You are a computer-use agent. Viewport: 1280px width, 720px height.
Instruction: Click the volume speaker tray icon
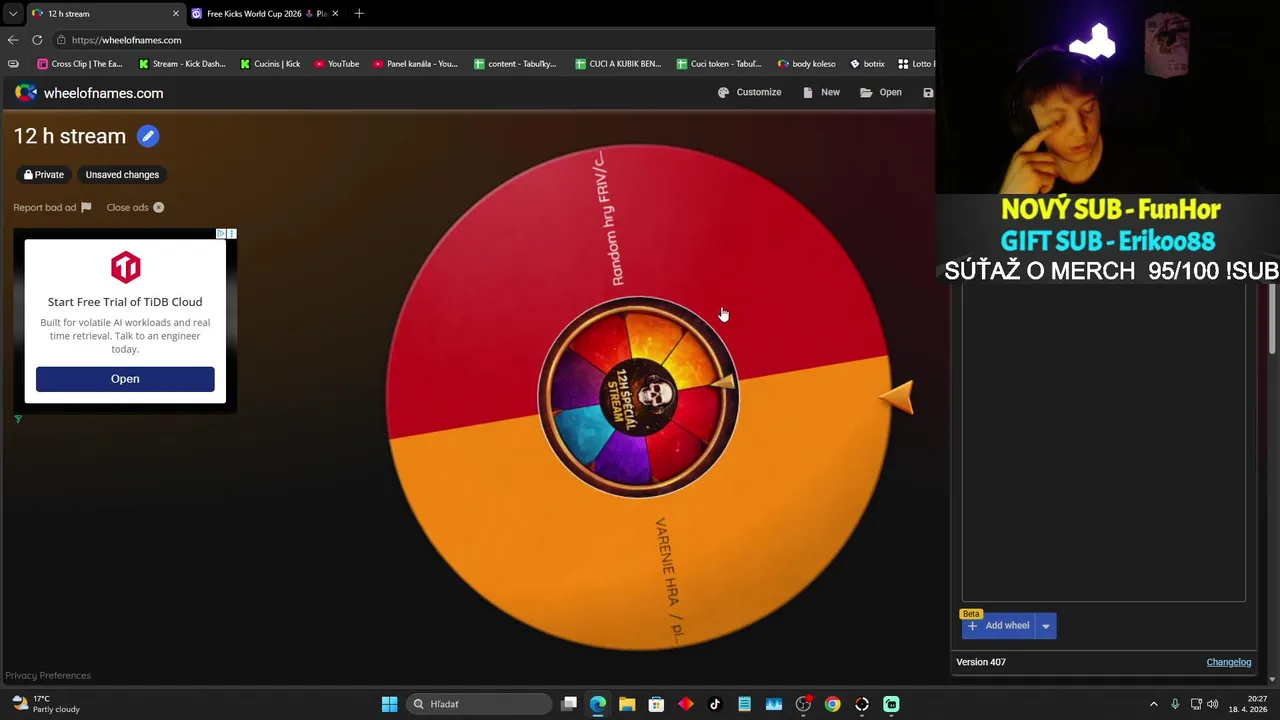coord(1213,704)
